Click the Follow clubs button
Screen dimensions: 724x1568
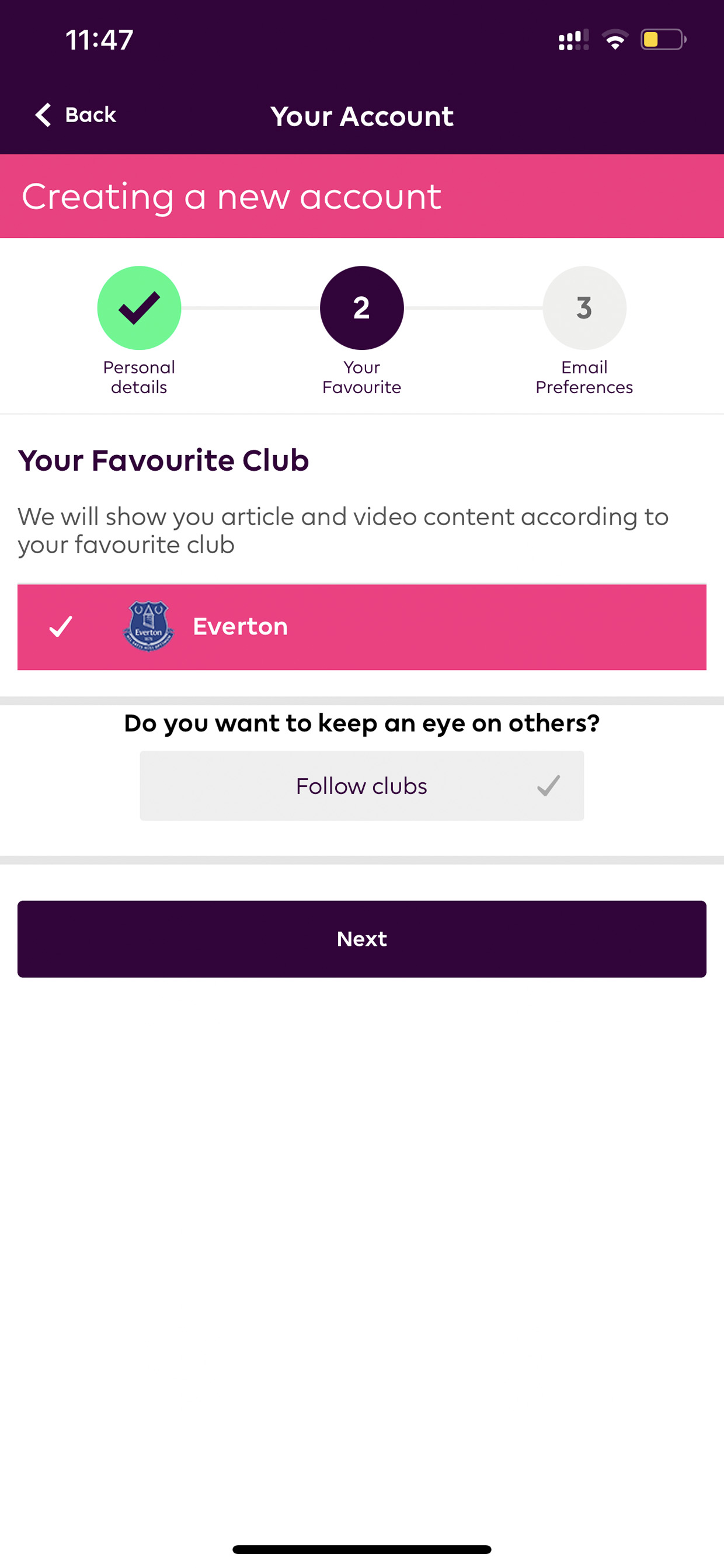[362, 786]
